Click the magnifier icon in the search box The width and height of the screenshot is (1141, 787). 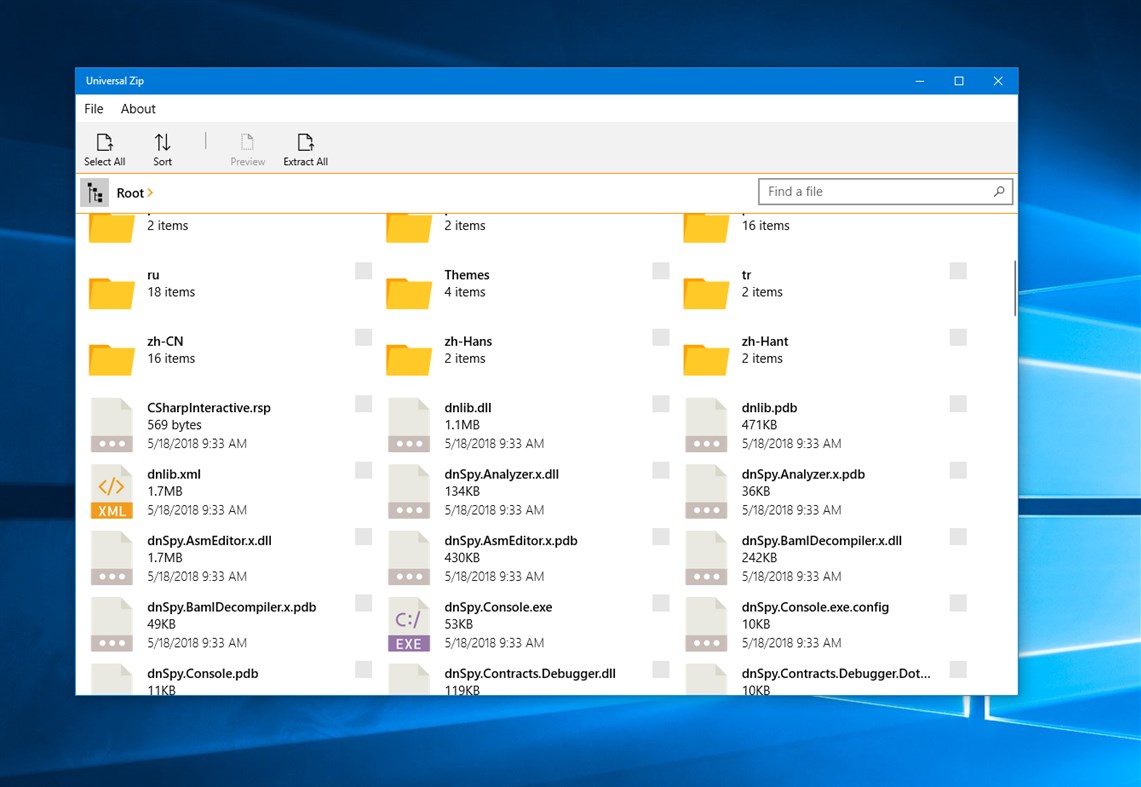(x=998, y=191)
